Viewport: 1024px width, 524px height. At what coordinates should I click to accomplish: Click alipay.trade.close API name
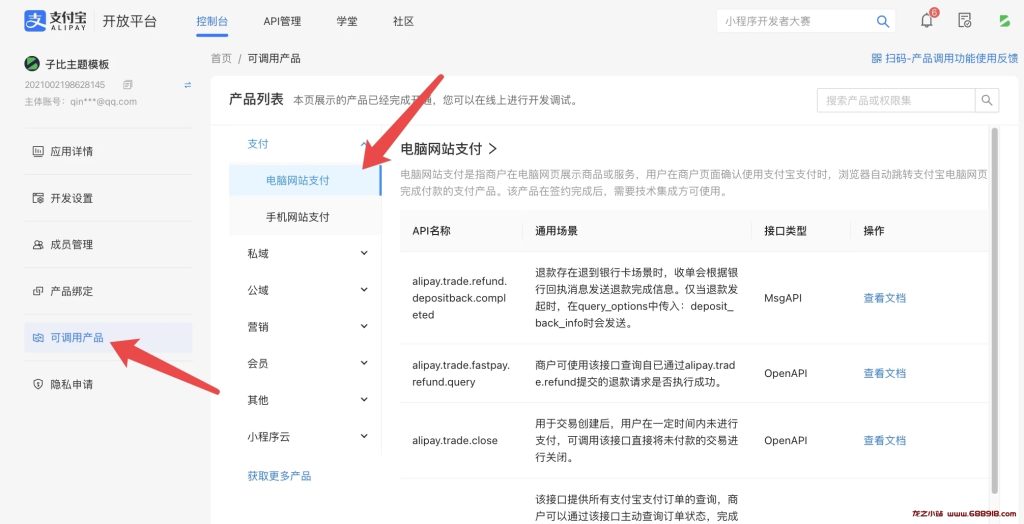(455, 440)
